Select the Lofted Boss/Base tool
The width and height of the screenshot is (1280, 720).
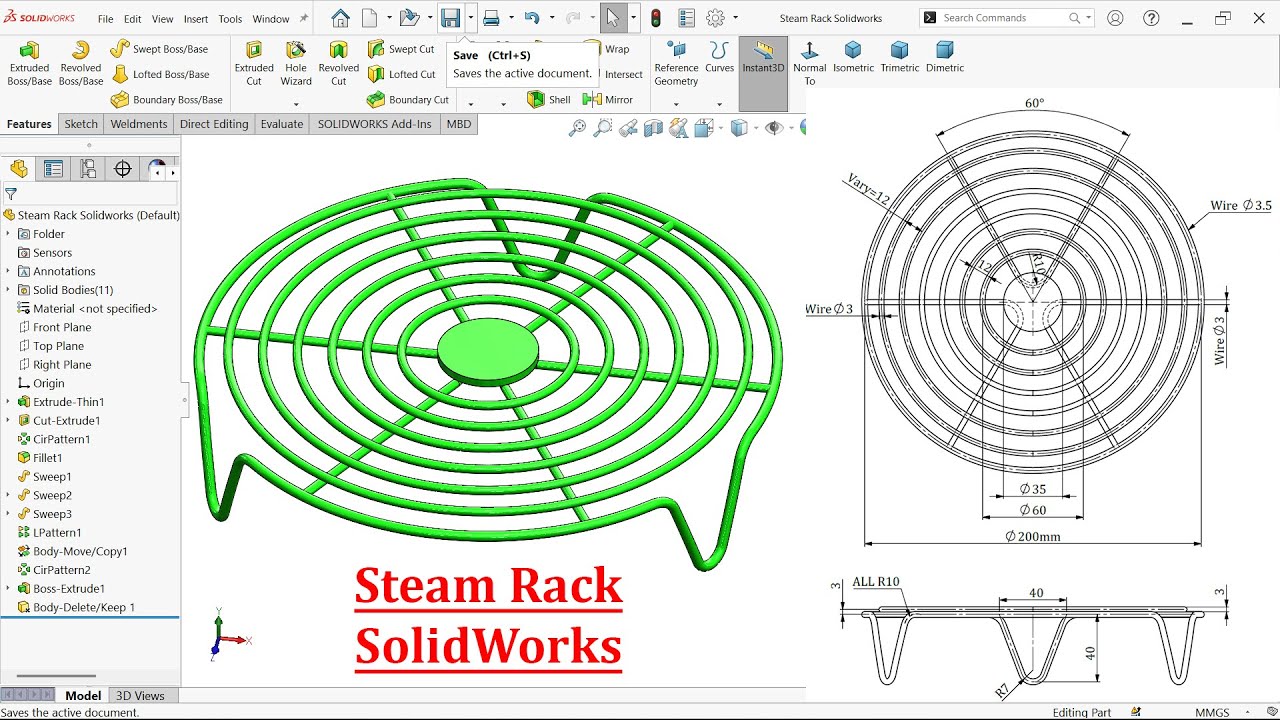click(160, 74)
